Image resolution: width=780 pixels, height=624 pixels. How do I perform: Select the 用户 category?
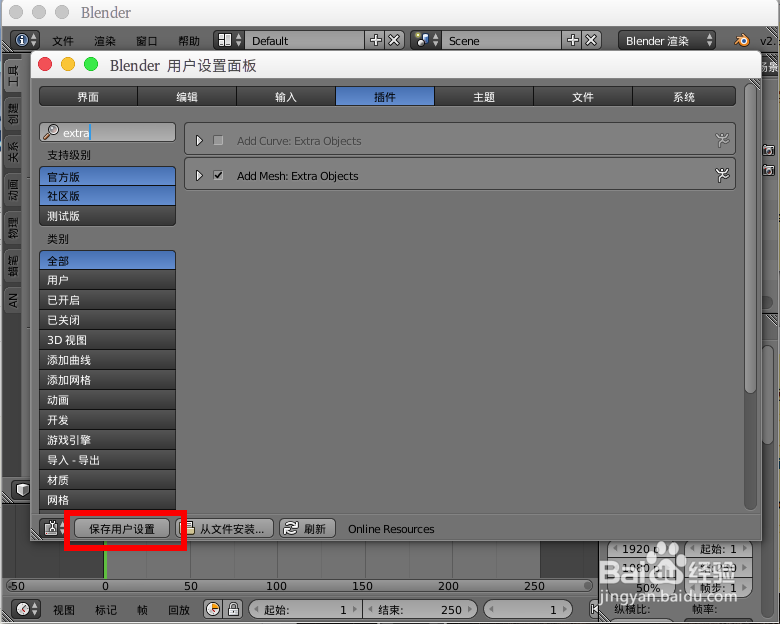tap(107, 280)
